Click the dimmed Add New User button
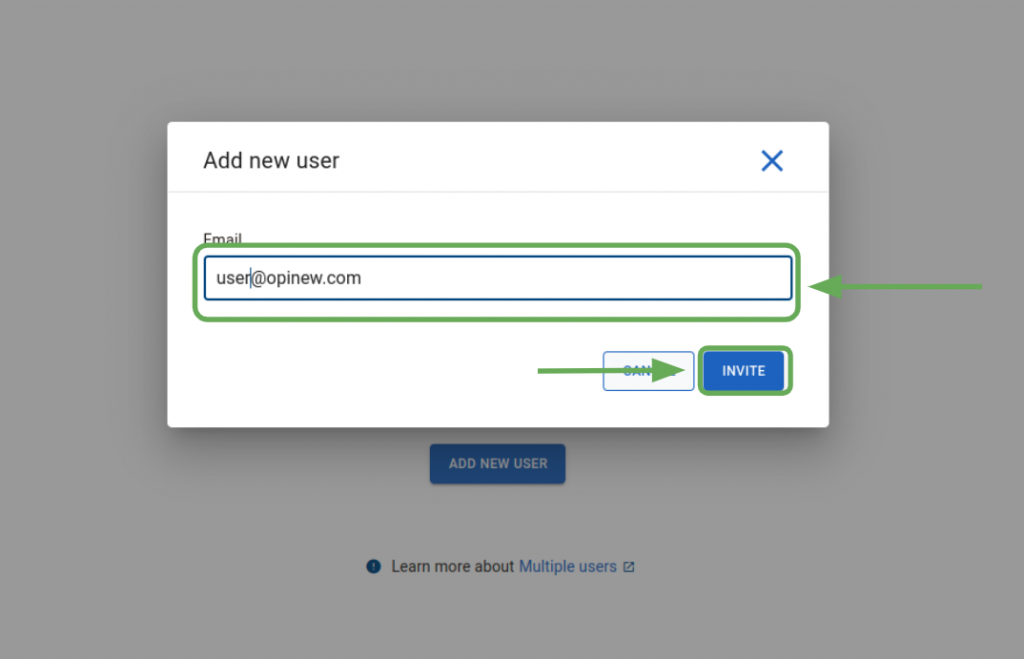 pyautogui.click(x=497, y=464)
